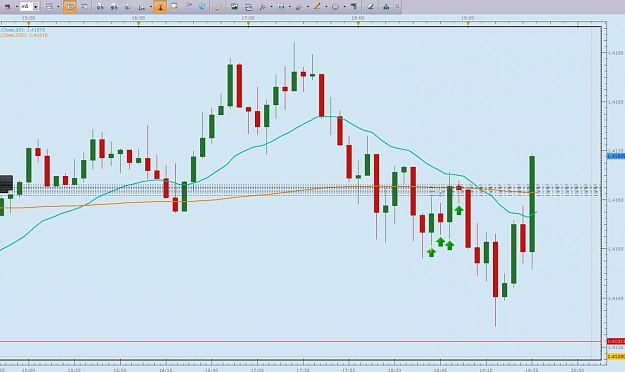Screen dimensions: 625x372
Task: Click the green tree icon
Action: 386,7
